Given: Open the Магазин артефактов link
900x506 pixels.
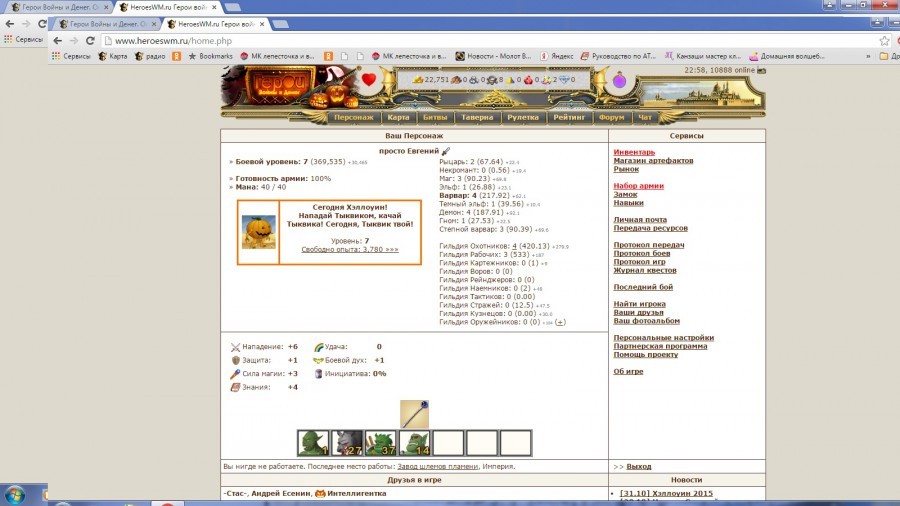Looking at the screenshot, I should (653, 161).
